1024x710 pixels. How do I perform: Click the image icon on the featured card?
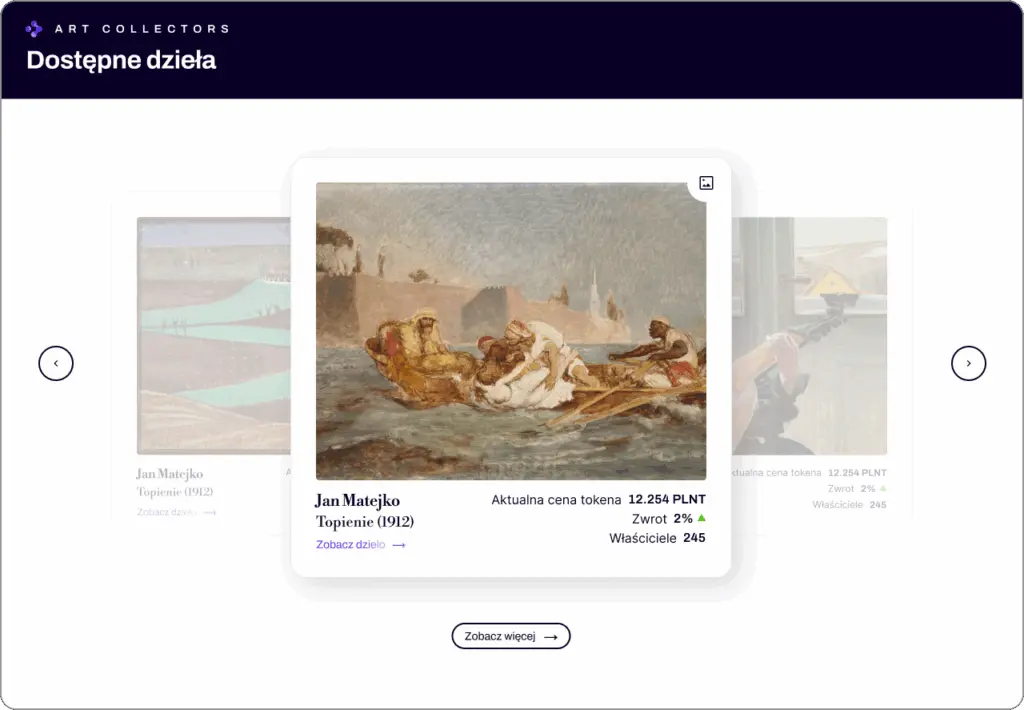click(x=706, y=183)
